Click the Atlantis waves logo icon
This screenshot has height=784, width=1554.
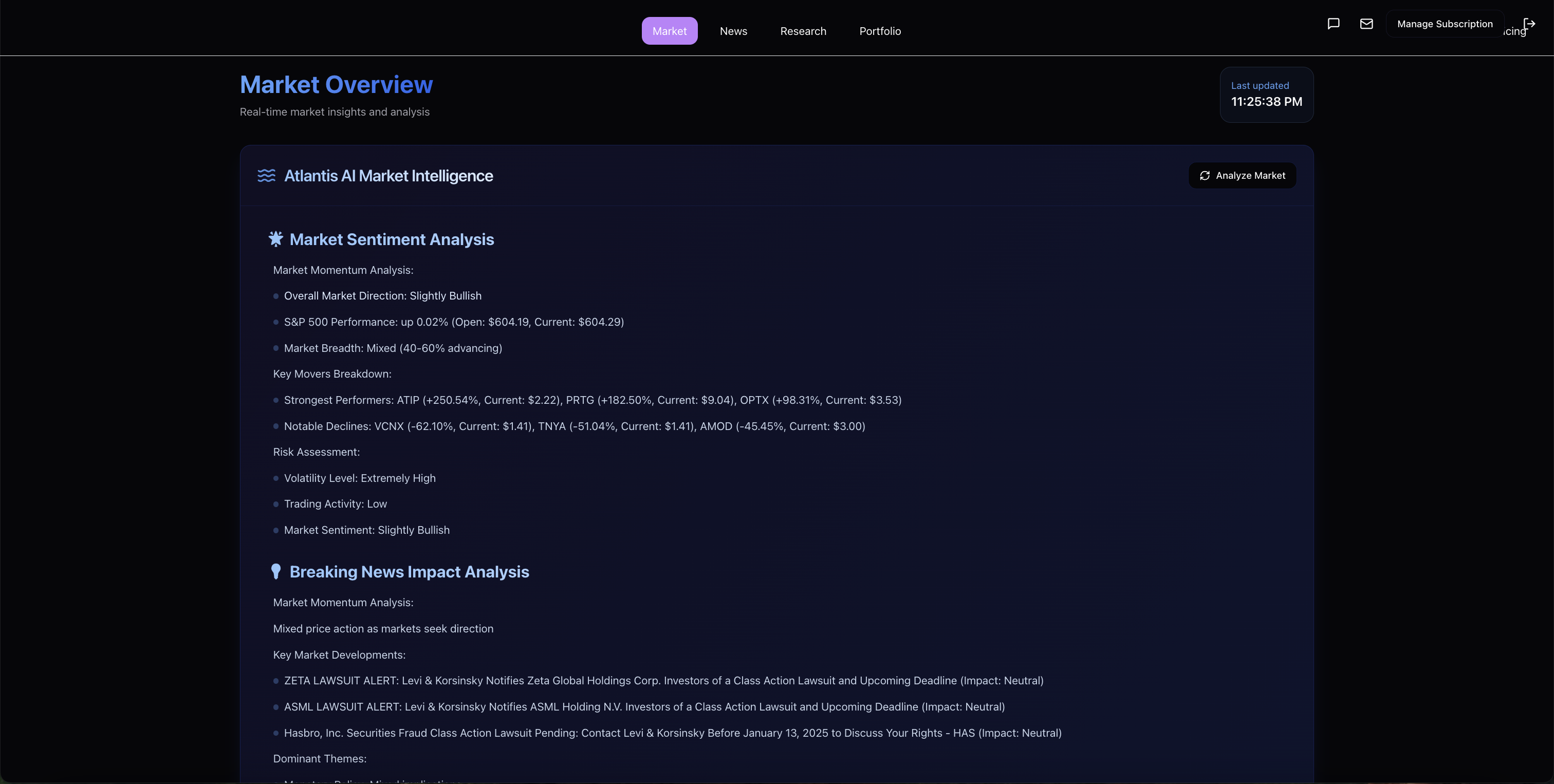coord(266,176)
